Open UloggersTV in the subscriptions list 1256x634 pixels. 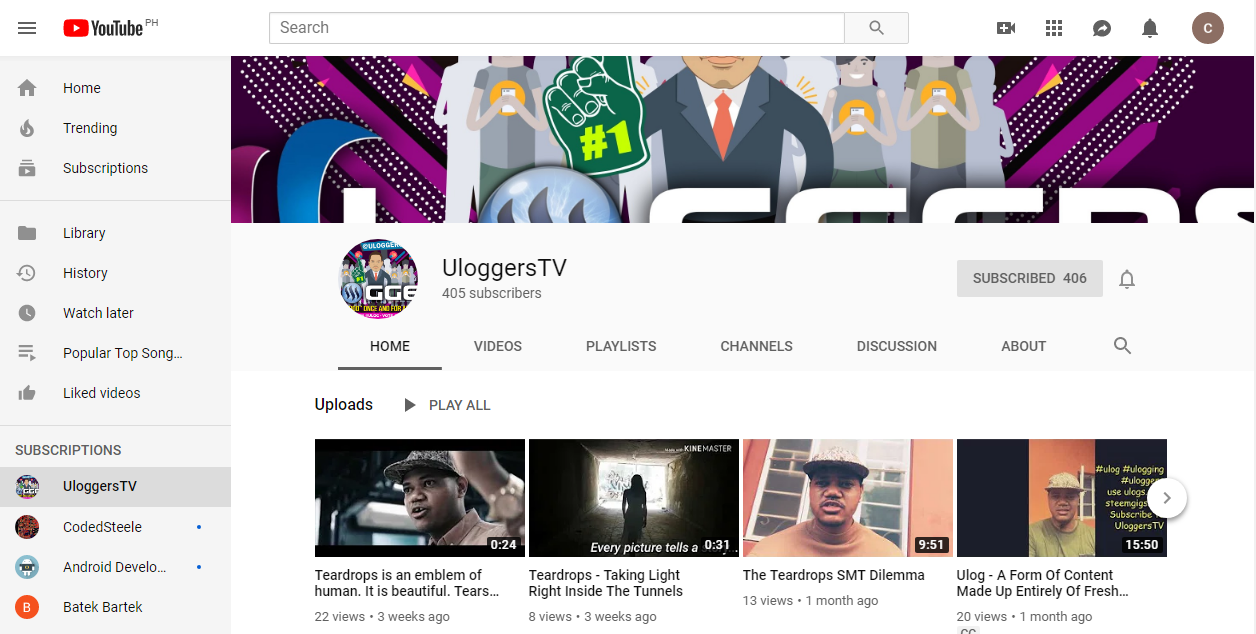(115, 487)
